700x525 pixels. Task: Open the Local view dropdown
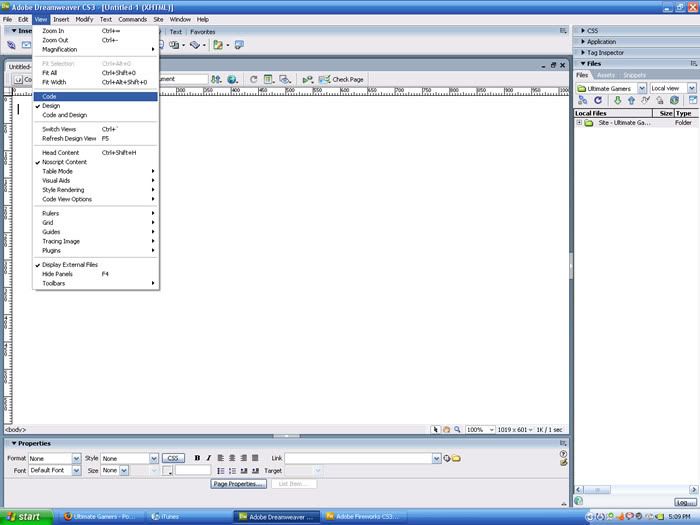(x=692, y=88)
